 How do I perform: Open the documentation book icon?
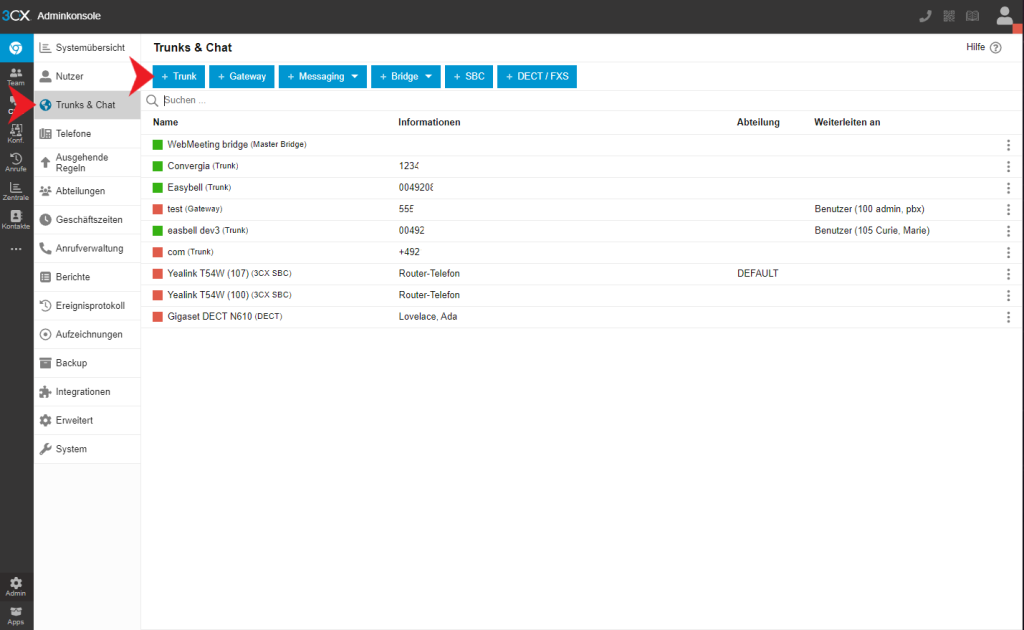click(972, 16)
